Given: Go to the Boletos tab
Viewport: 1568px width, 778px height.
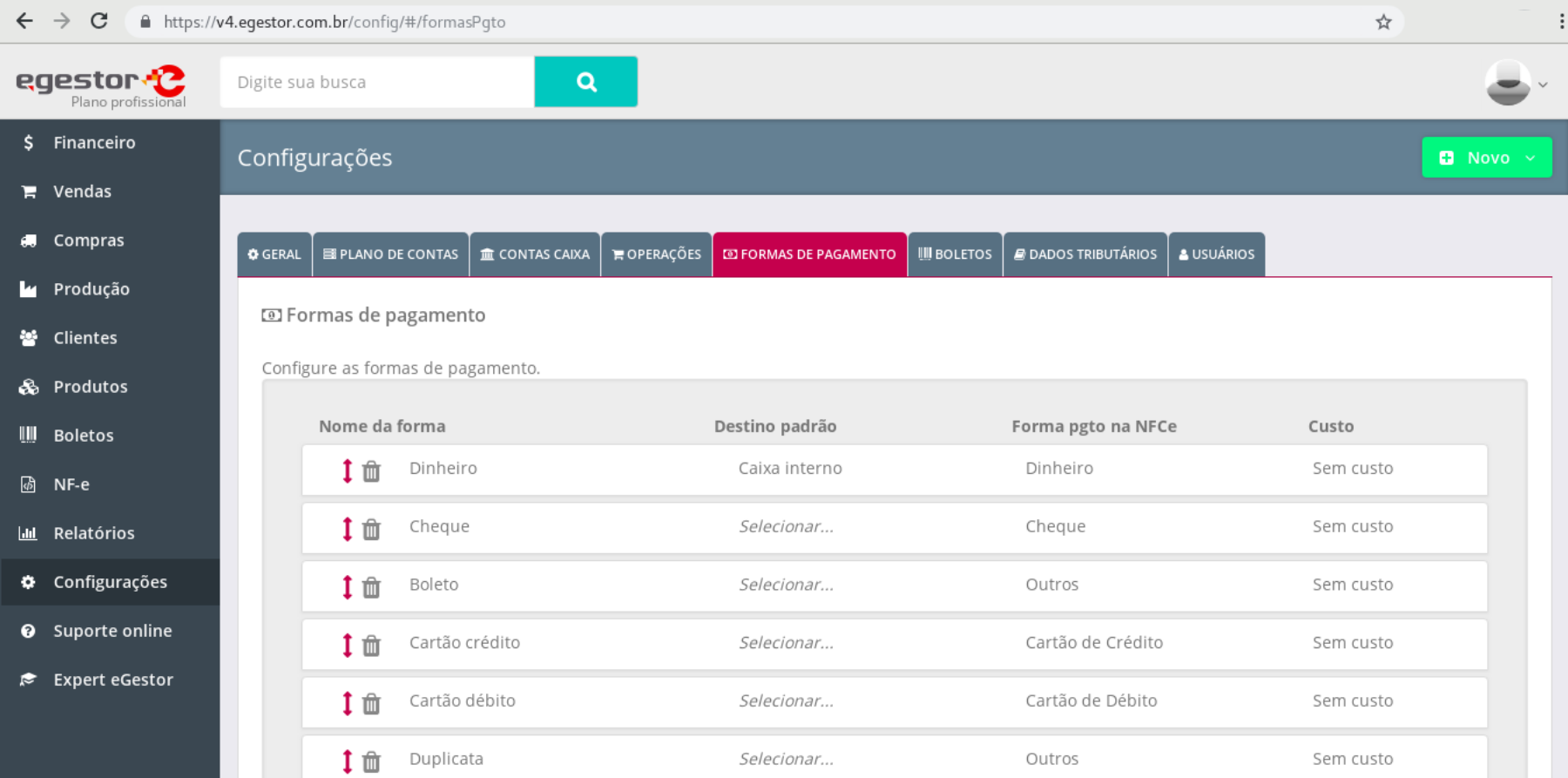Looking at the screenshot, I should coord(955,254).
